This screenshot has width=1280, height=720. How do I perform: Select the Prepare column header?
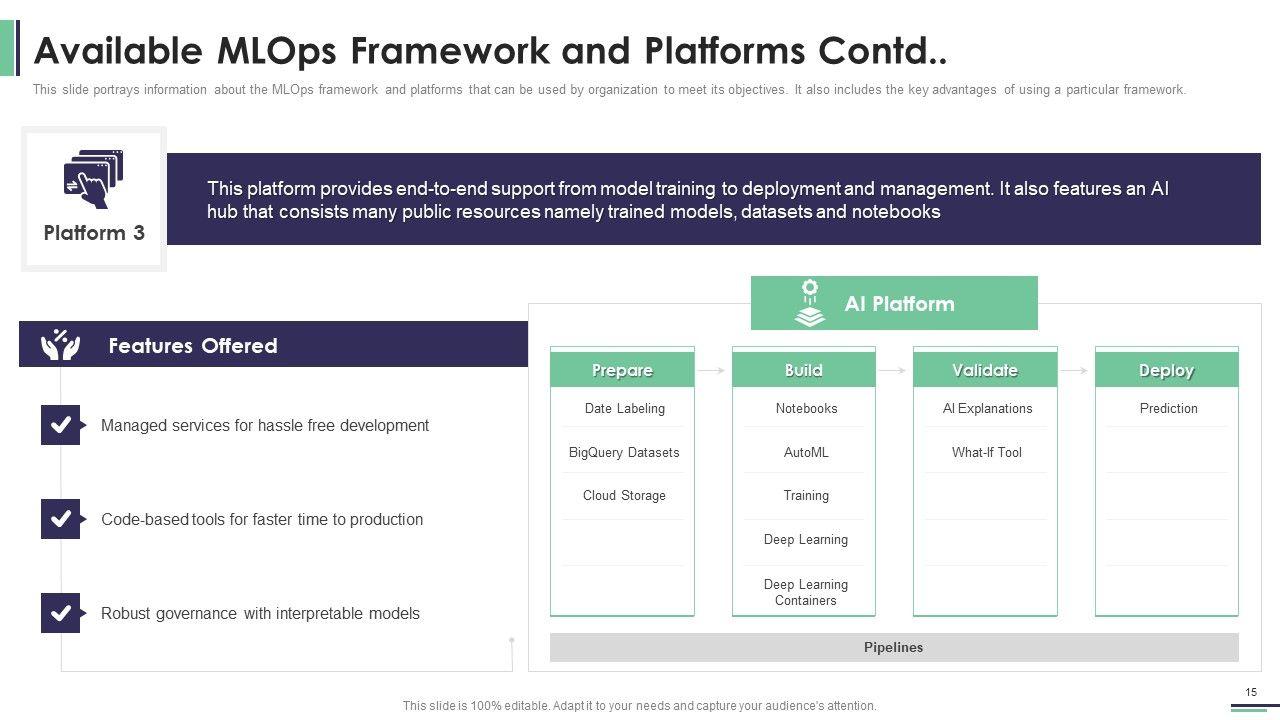tap(622, 370)
